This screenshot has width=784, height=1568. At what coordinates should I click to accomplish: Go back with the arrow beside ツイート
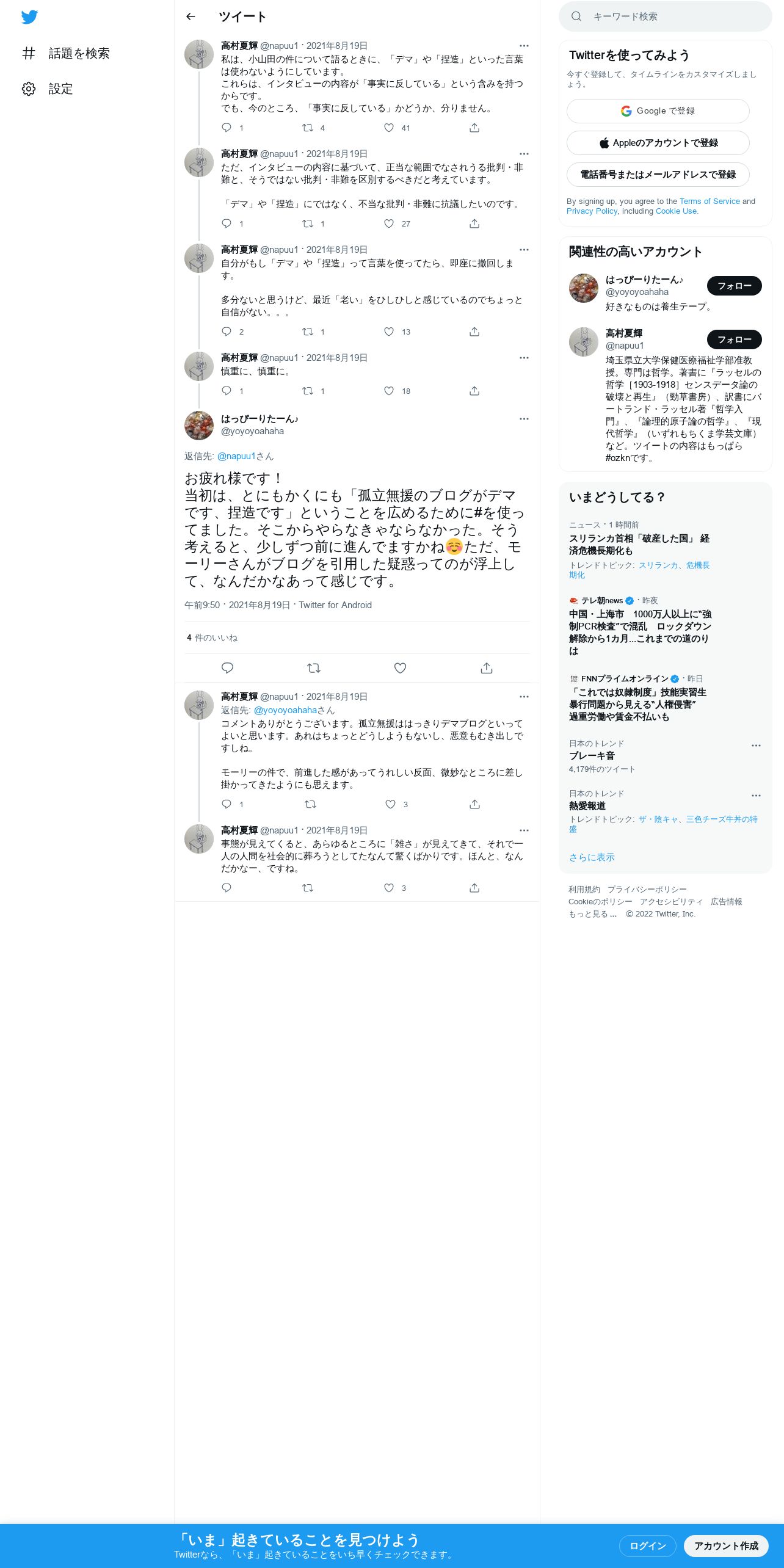point(191,16)
